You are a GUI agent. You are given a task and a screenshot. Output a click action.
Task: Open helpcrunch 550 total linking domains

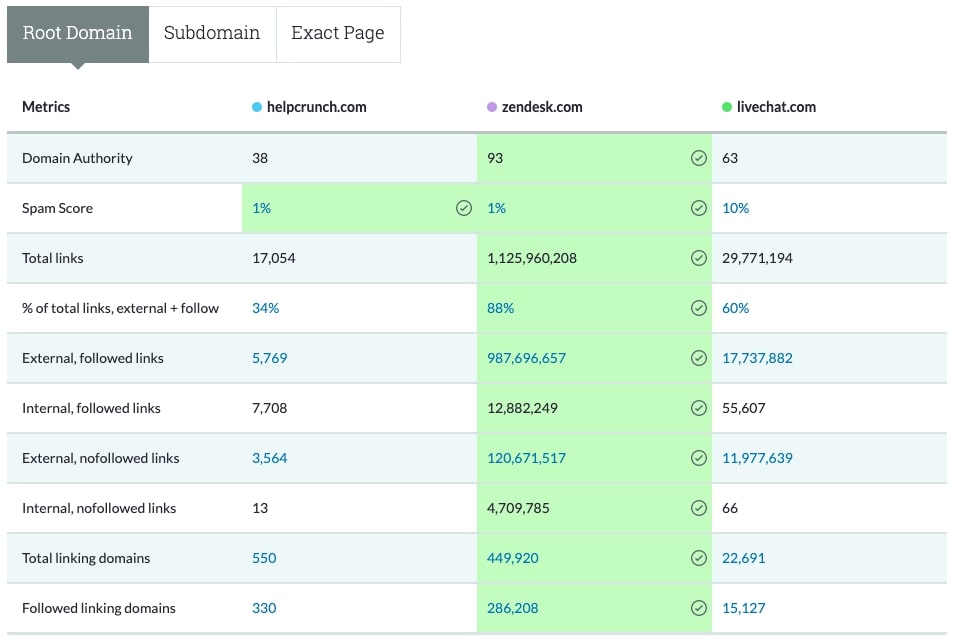(264, 558)
